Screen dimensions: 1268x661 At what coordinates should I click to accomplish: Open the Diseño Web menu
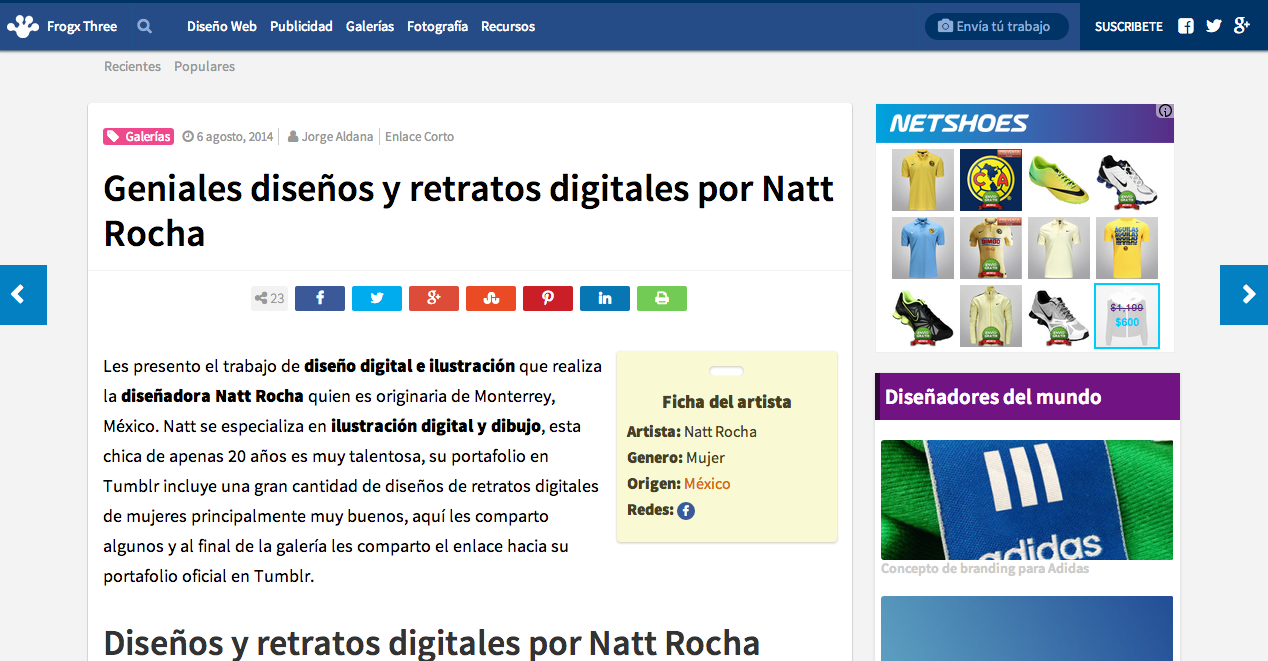coord(222,26)
